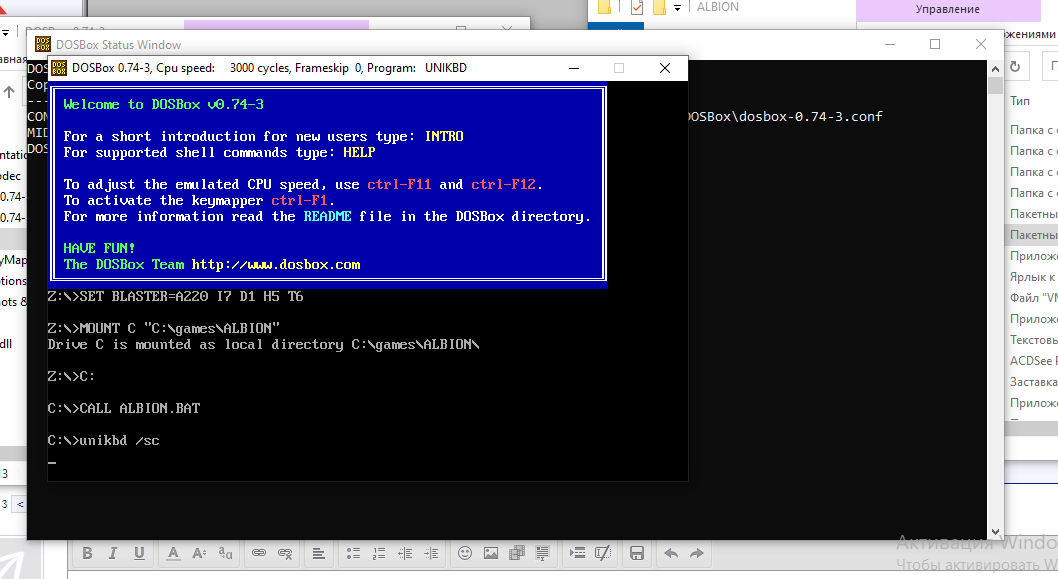Maximize the DOSBox Status Window
Screen dimensions: 1058x579
coord(935,44)
